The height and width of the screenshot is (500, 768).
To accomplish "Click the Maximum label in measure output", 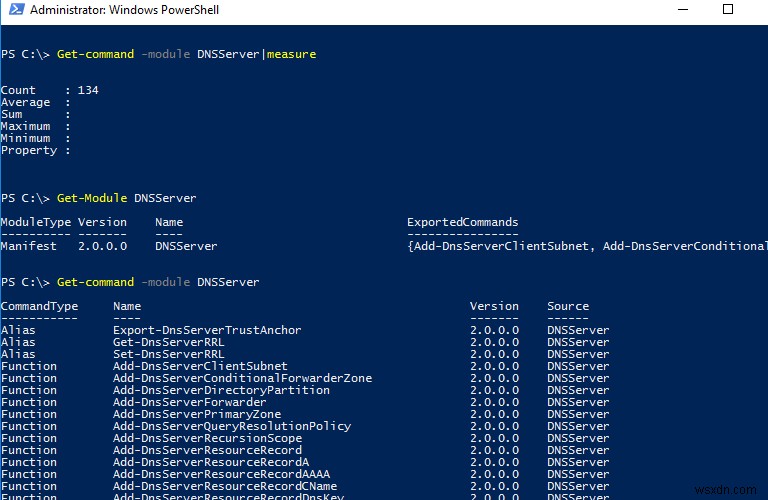I will click(25, 126).
